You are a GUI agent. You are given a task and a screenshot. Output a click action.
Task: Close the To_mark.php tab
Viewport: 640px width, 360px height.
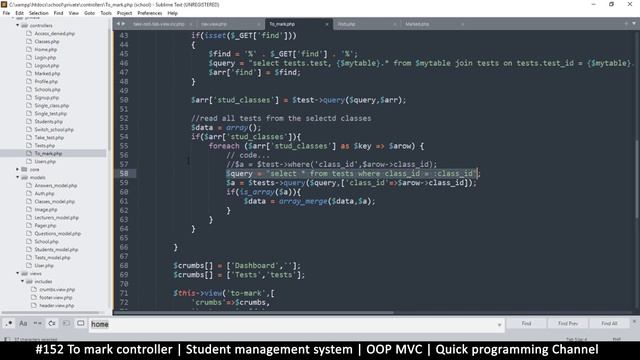[x=327, y=24]
